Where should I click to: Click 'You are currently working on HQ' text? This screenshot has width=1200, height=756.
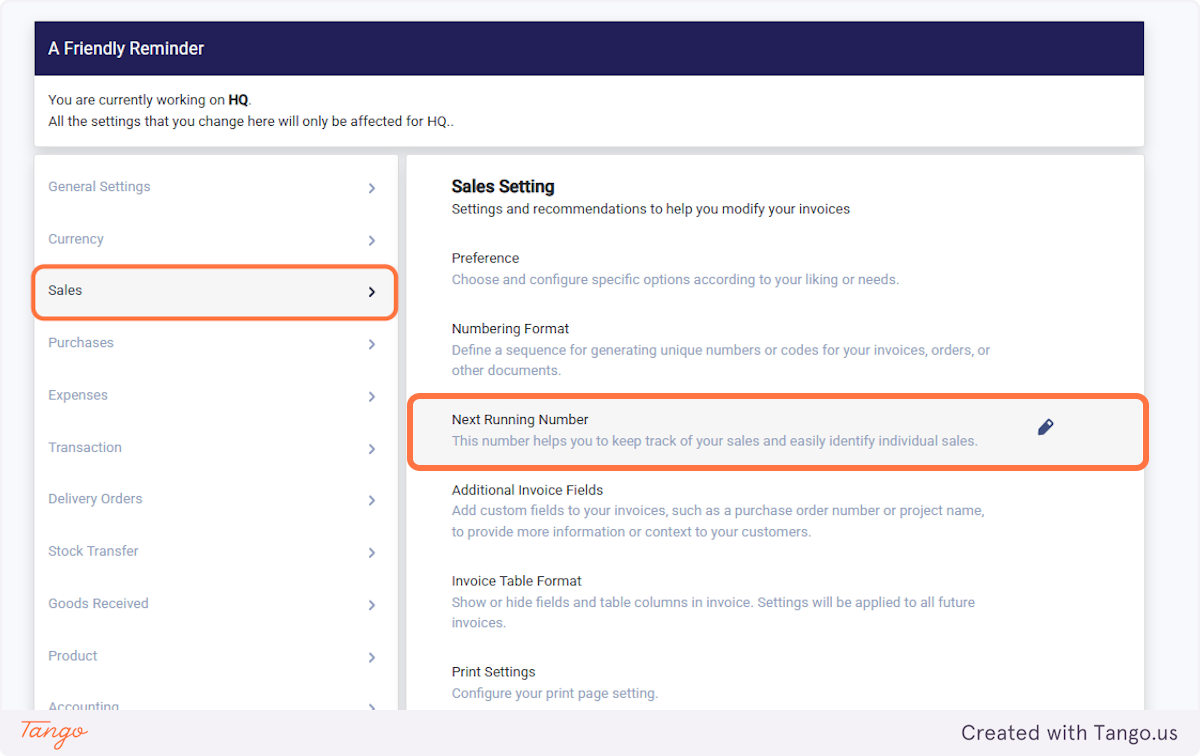150,100
